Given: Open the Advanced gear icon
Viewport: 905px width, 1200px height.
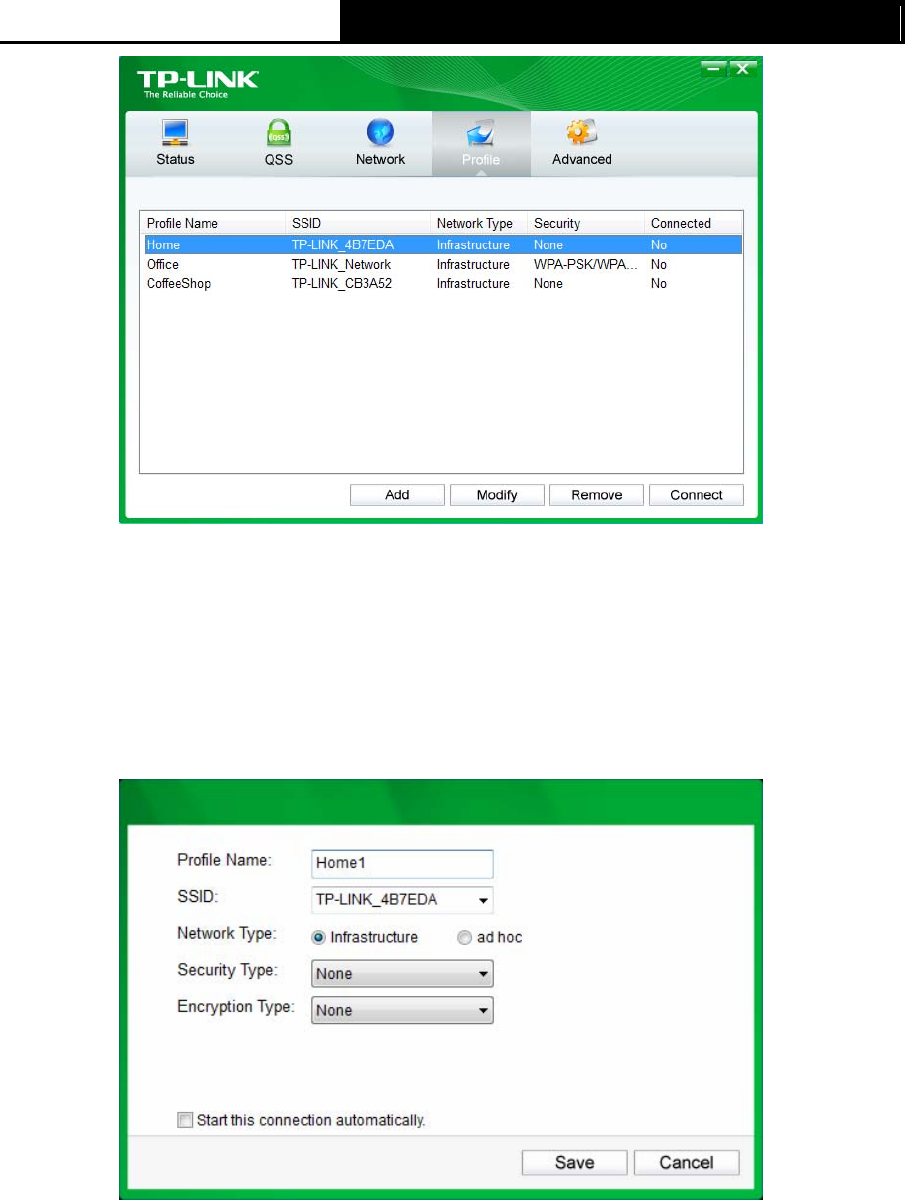Looking at the screenshot, I should click(581, 133).
